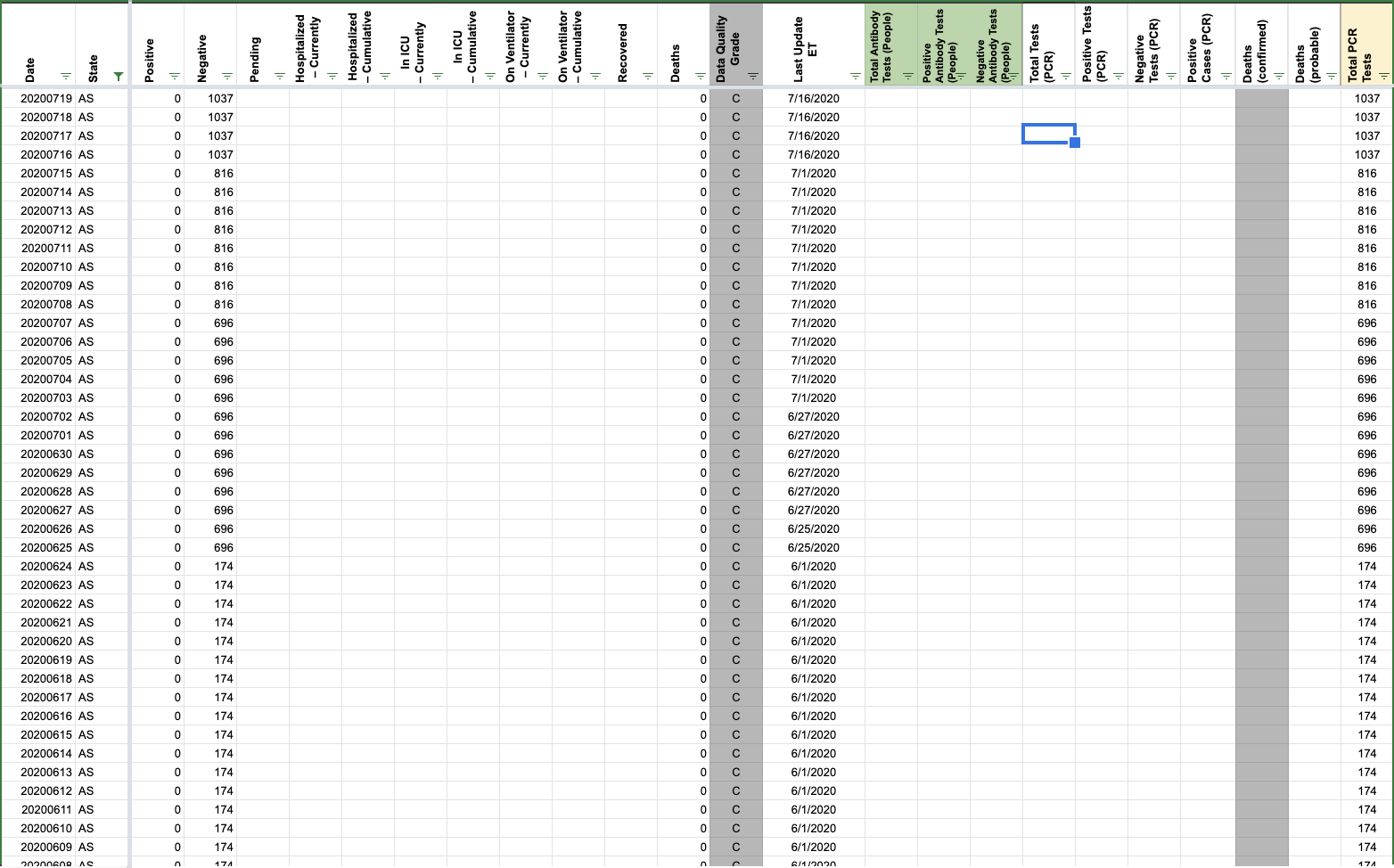
Task: Select grade C cell in row 20200620
Action: pos(736,641)
